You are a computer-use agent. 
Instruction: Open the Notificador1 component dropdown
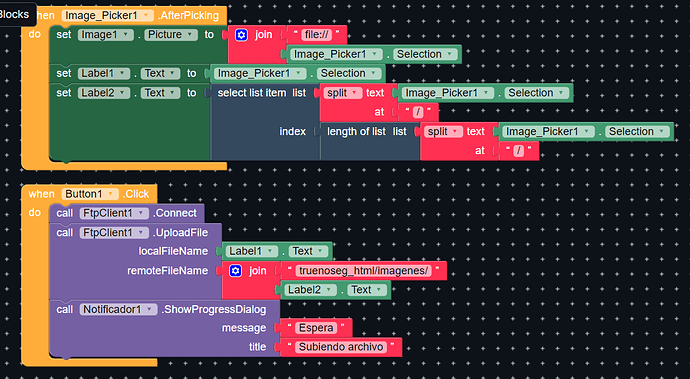click(x=118, y=309)
